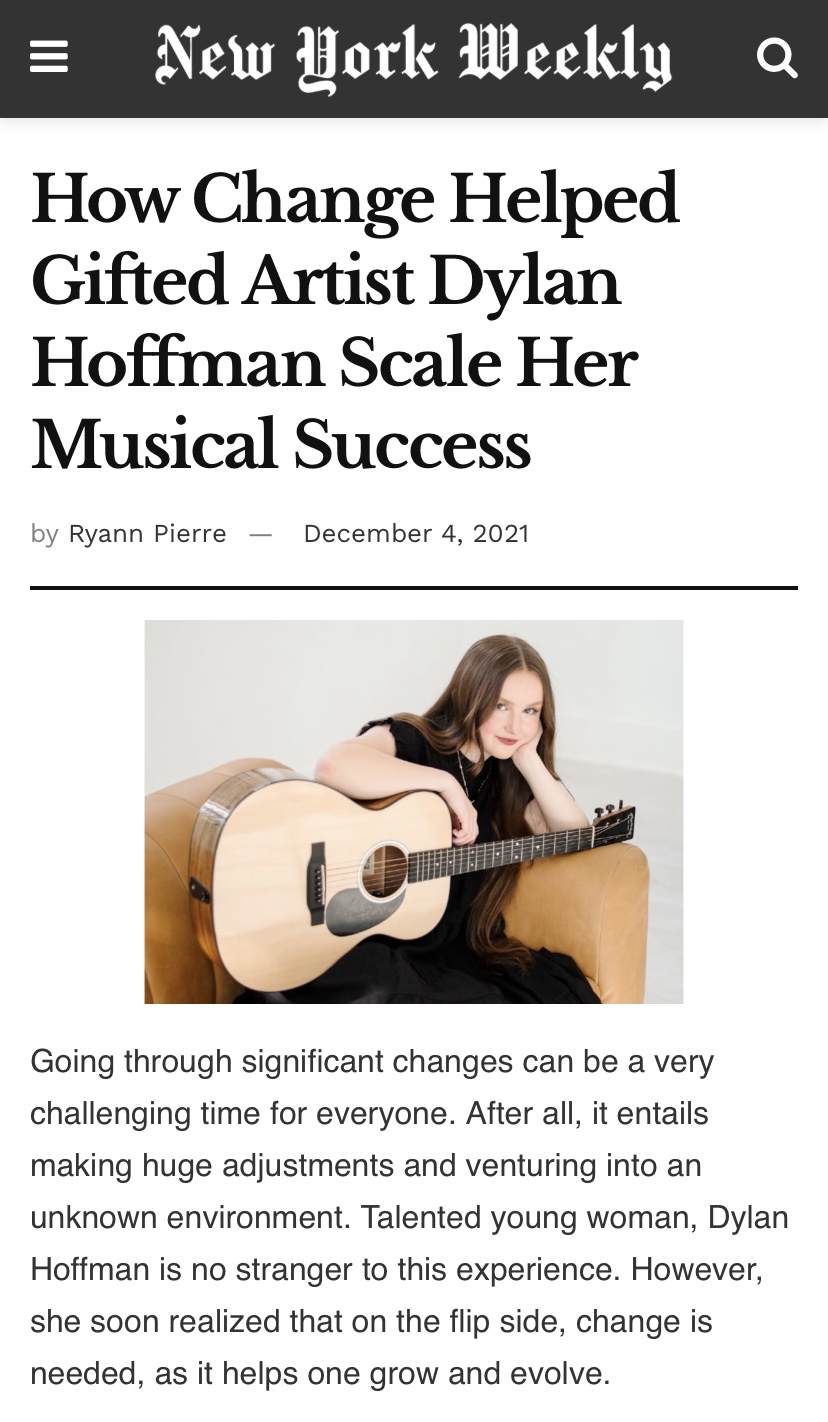This screenshot has width=828, height=1422.
Task: Click the black divider under the byline
Action: click(x=413, y=588)
